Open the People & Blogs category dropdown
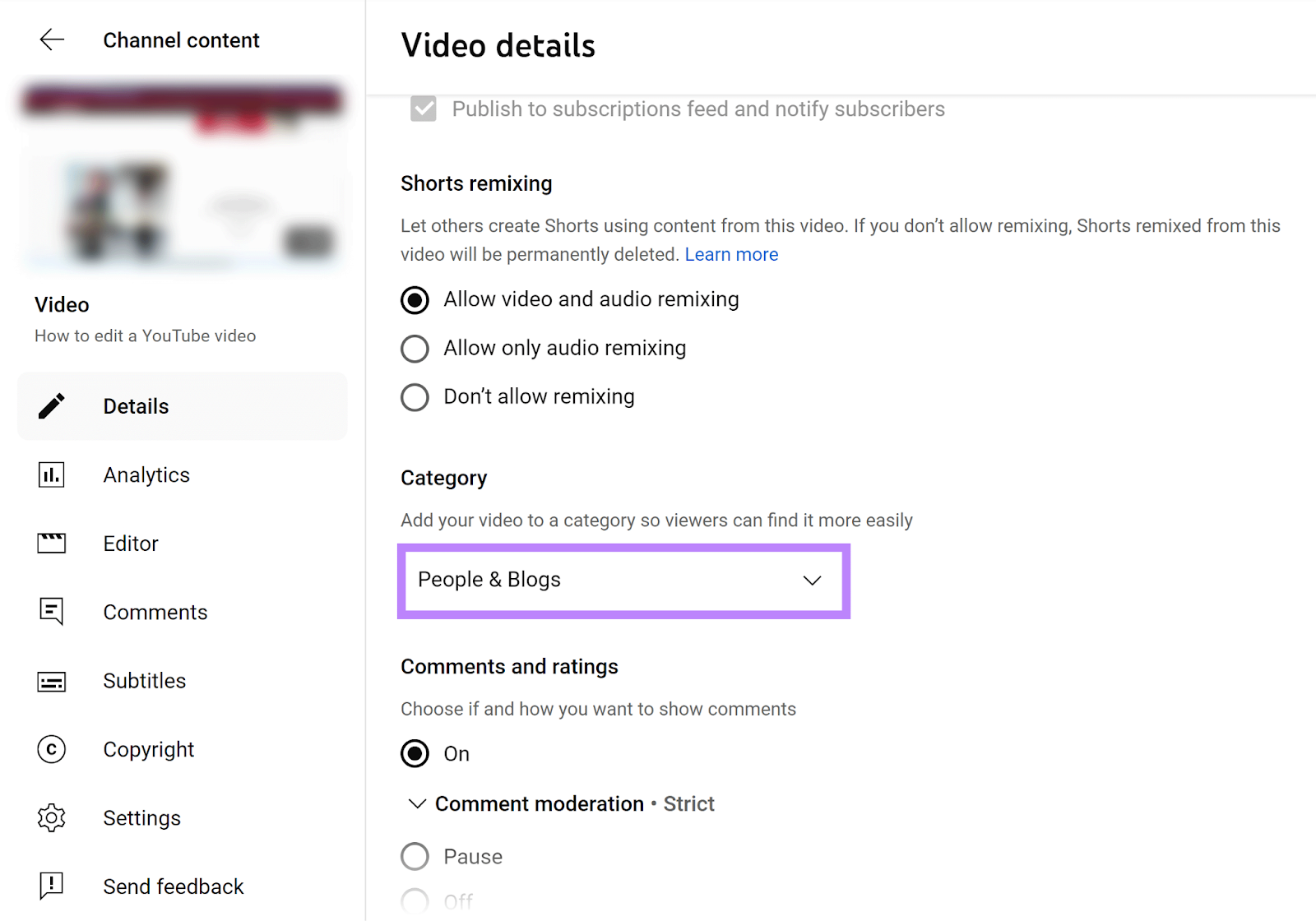Screen dimensions: 1316x921 623,581
